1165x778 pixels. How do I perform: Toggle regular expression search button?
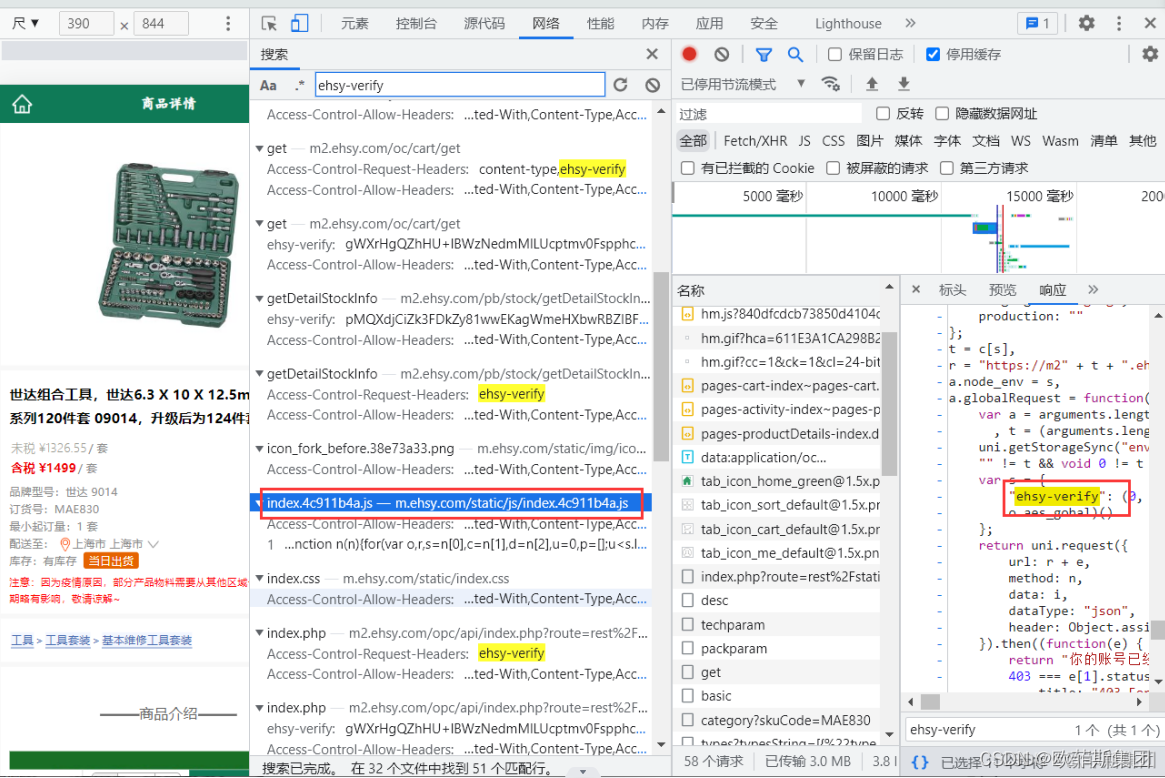click(299, 85)
